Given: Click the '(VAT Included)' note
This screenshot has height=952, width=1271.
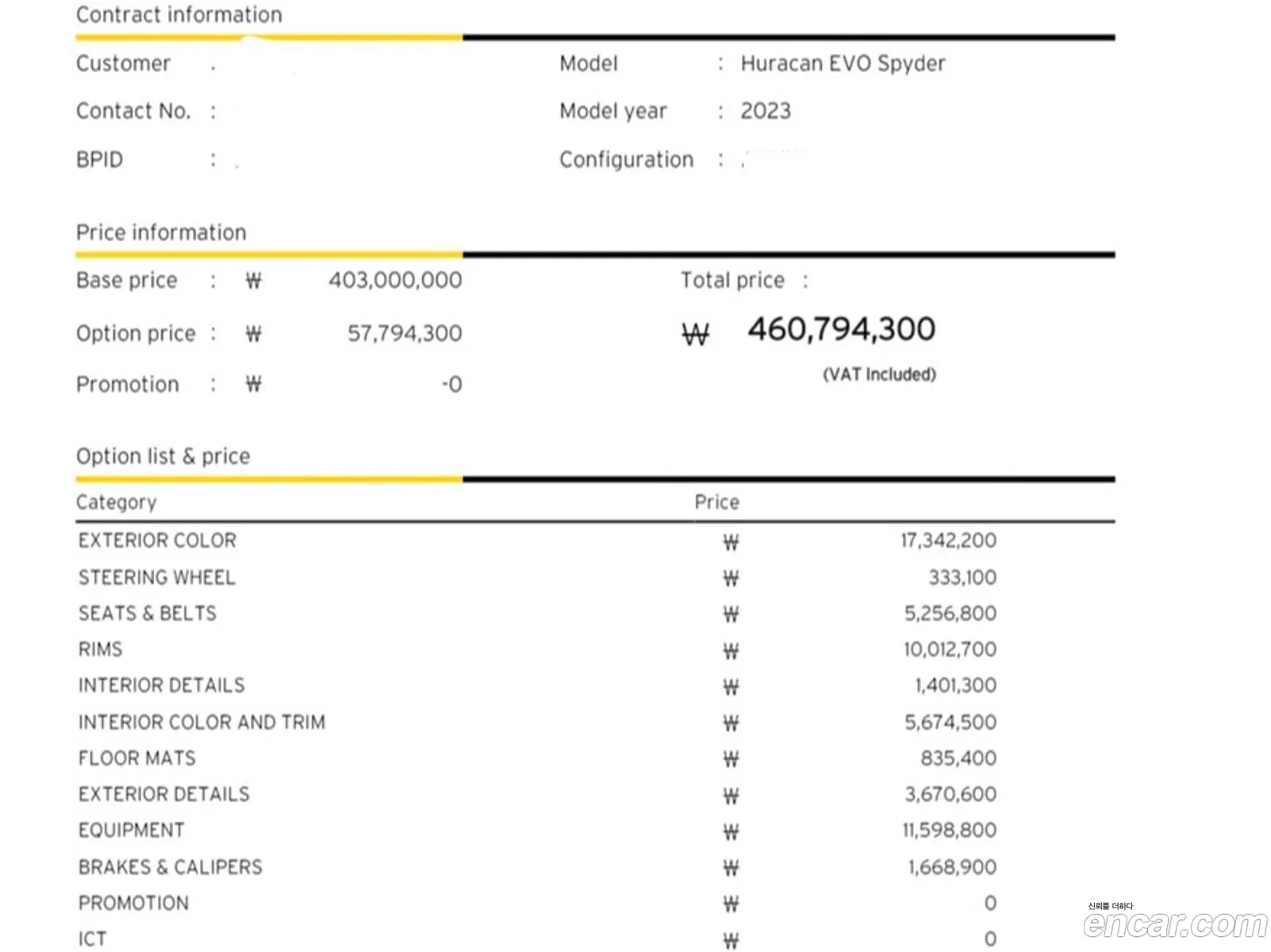Looking at the screenshot, I should pyautogui.click(x=879, y=374).
